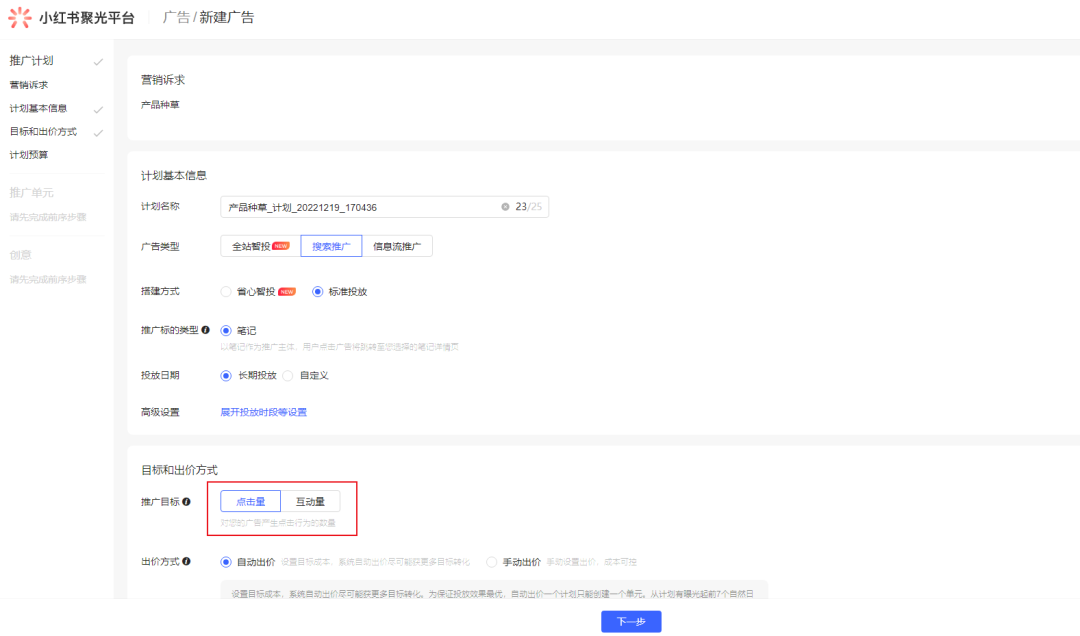Switch ad type to 信息流推广
1080x636 pixels.
(399, 245)
